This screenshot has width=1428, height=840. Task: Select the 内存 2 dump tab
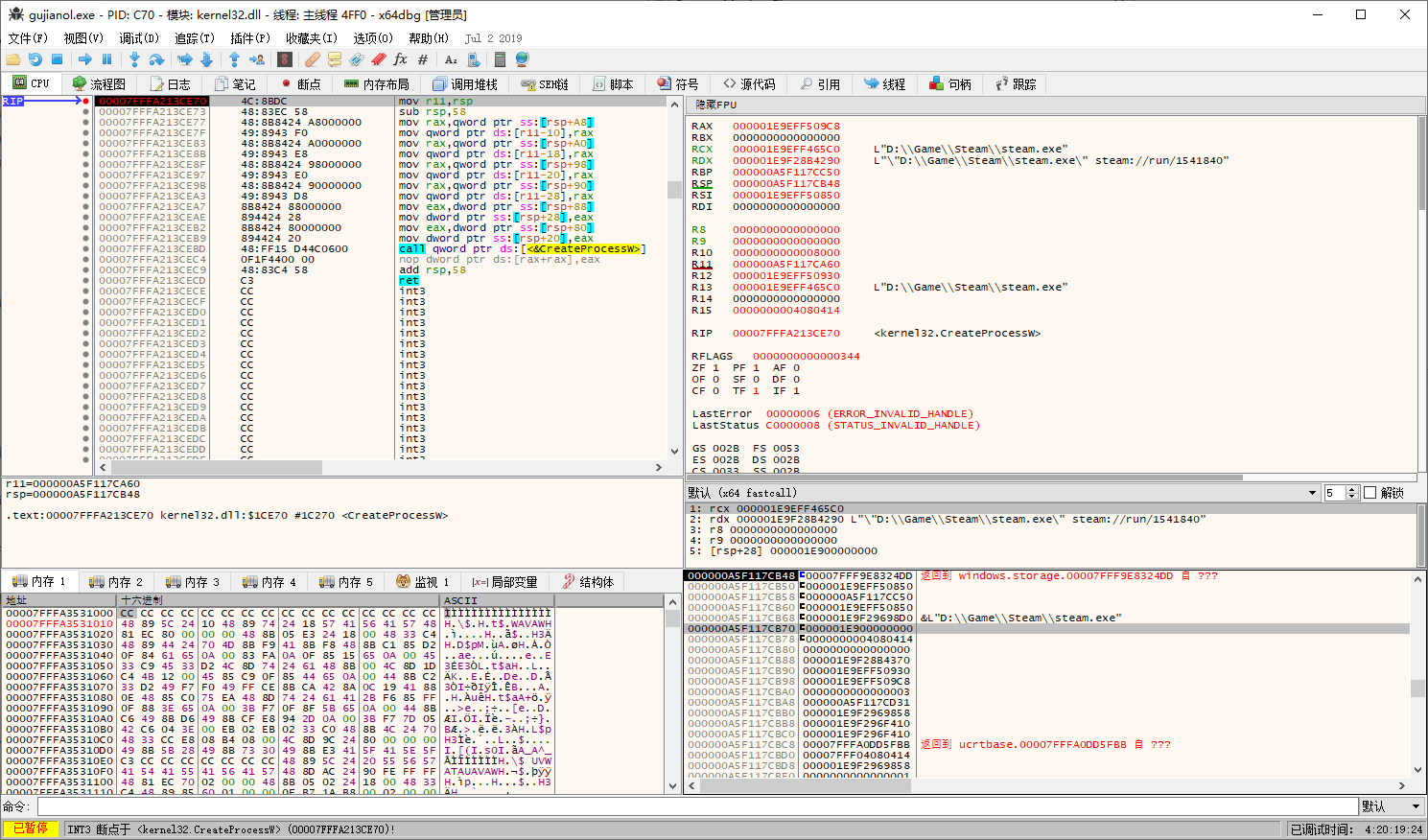click(115, 581)
